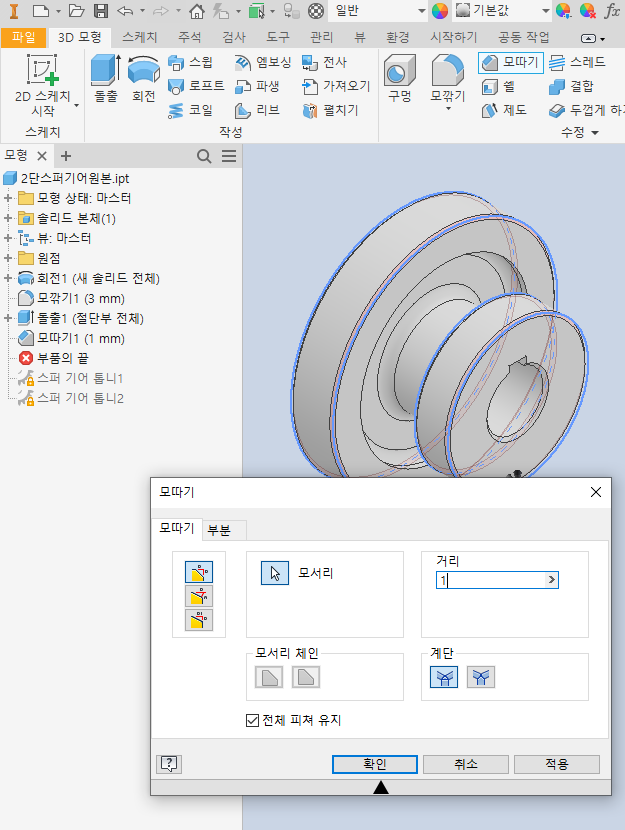The width and height of the screenshot is (625, 830).
Task: Select the Decal (전사) tool
Action: pos(324,62)
